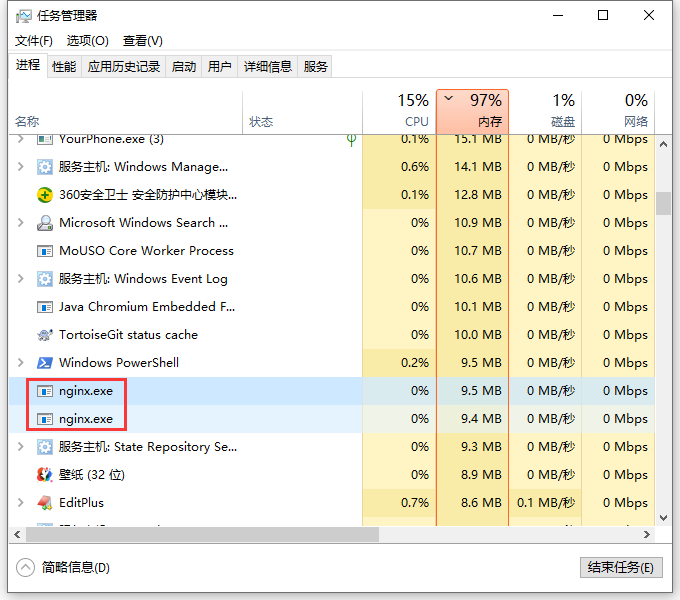Image resolution: width=680 pixels, height=600 pixels.
Task: Click the 结束任务(E) button
Action: tap(621, 567)
